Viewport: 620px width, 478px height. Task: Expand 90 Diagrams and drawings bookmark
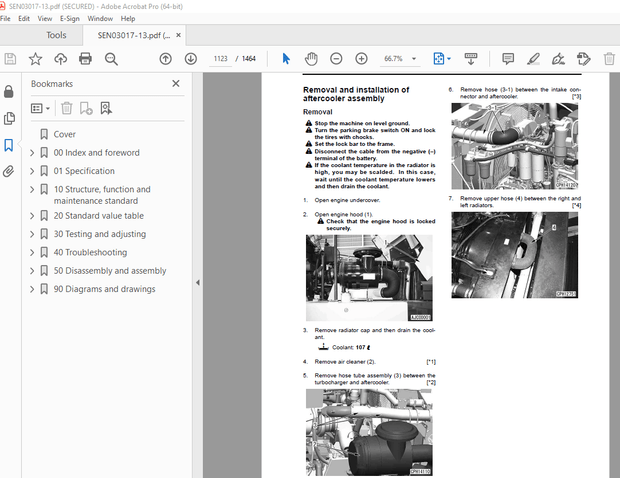click(32, 289)
